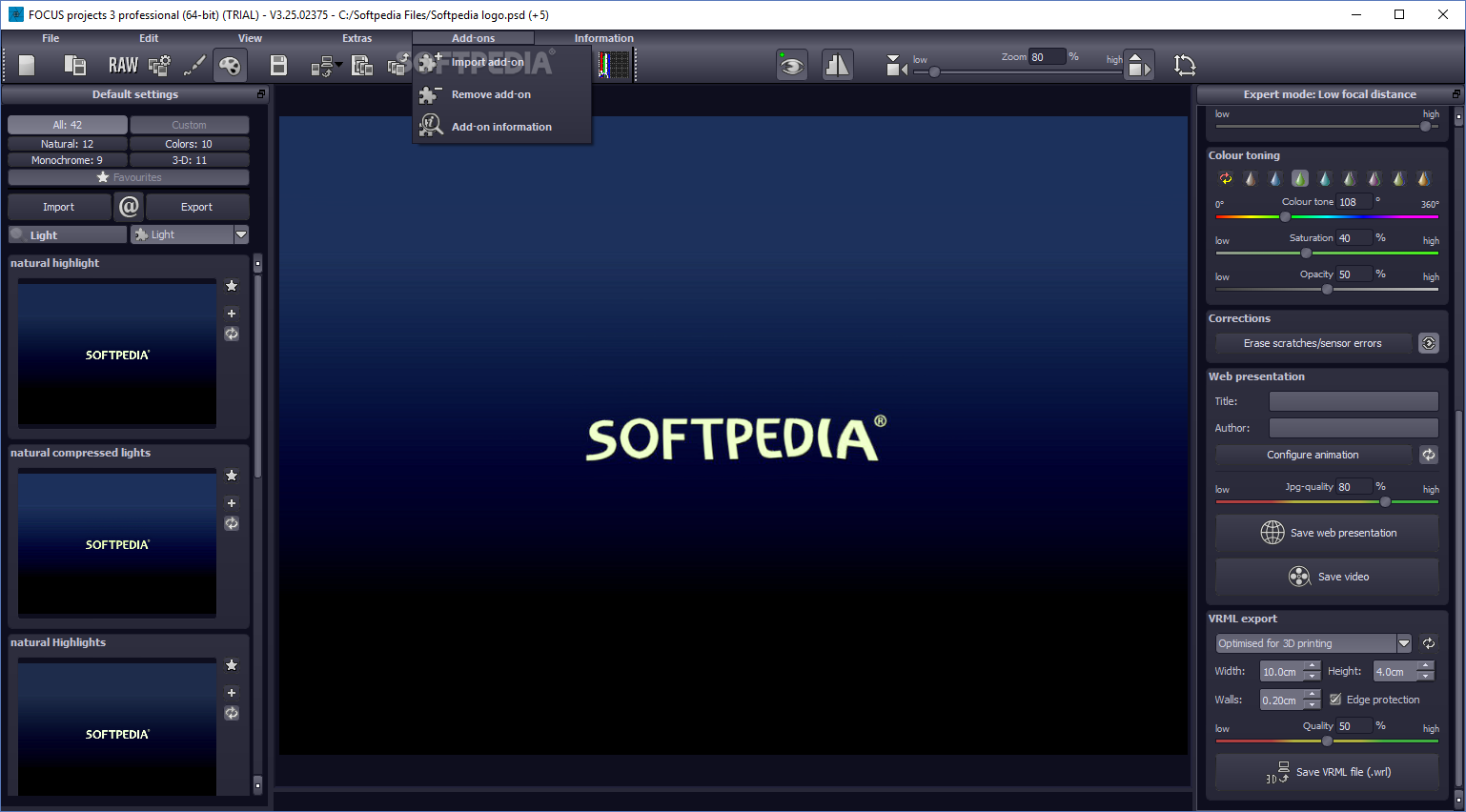Viewport: 1466px width, 812px height.
Task: Toggle the Favourites filter
Action: [129, 177]
